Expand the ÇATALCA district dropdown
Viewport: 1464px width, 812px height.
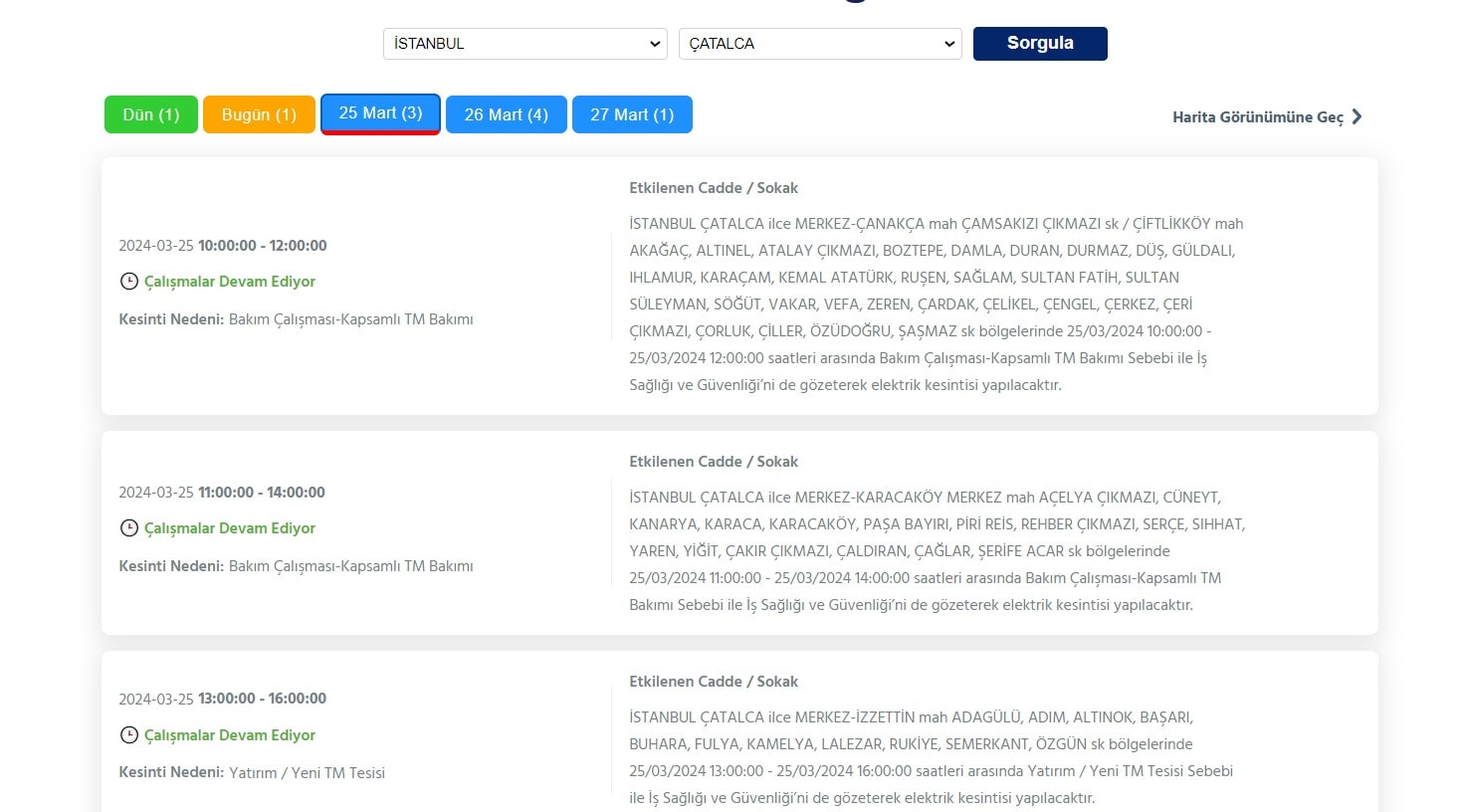pos(819,44)
